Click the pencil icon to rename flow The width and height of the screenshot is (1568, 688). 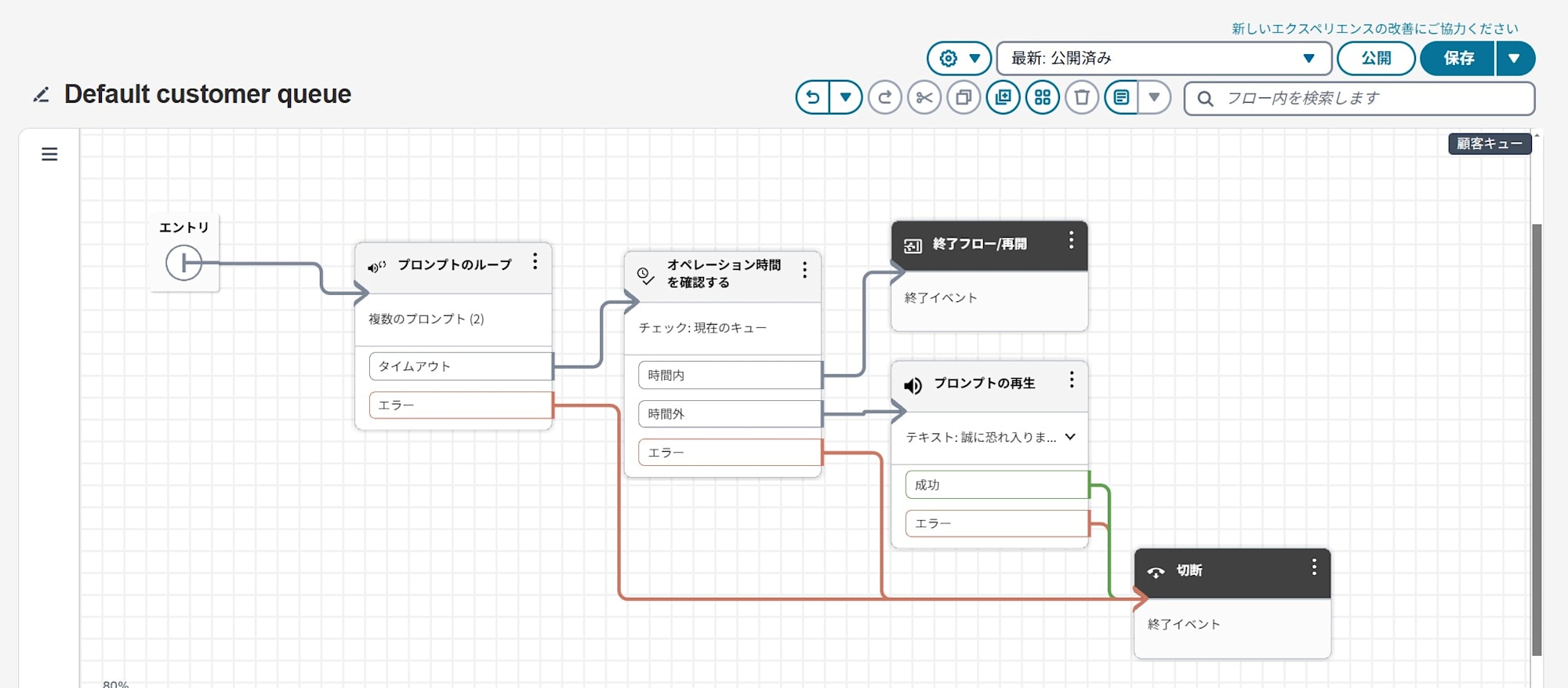(42, 95)
